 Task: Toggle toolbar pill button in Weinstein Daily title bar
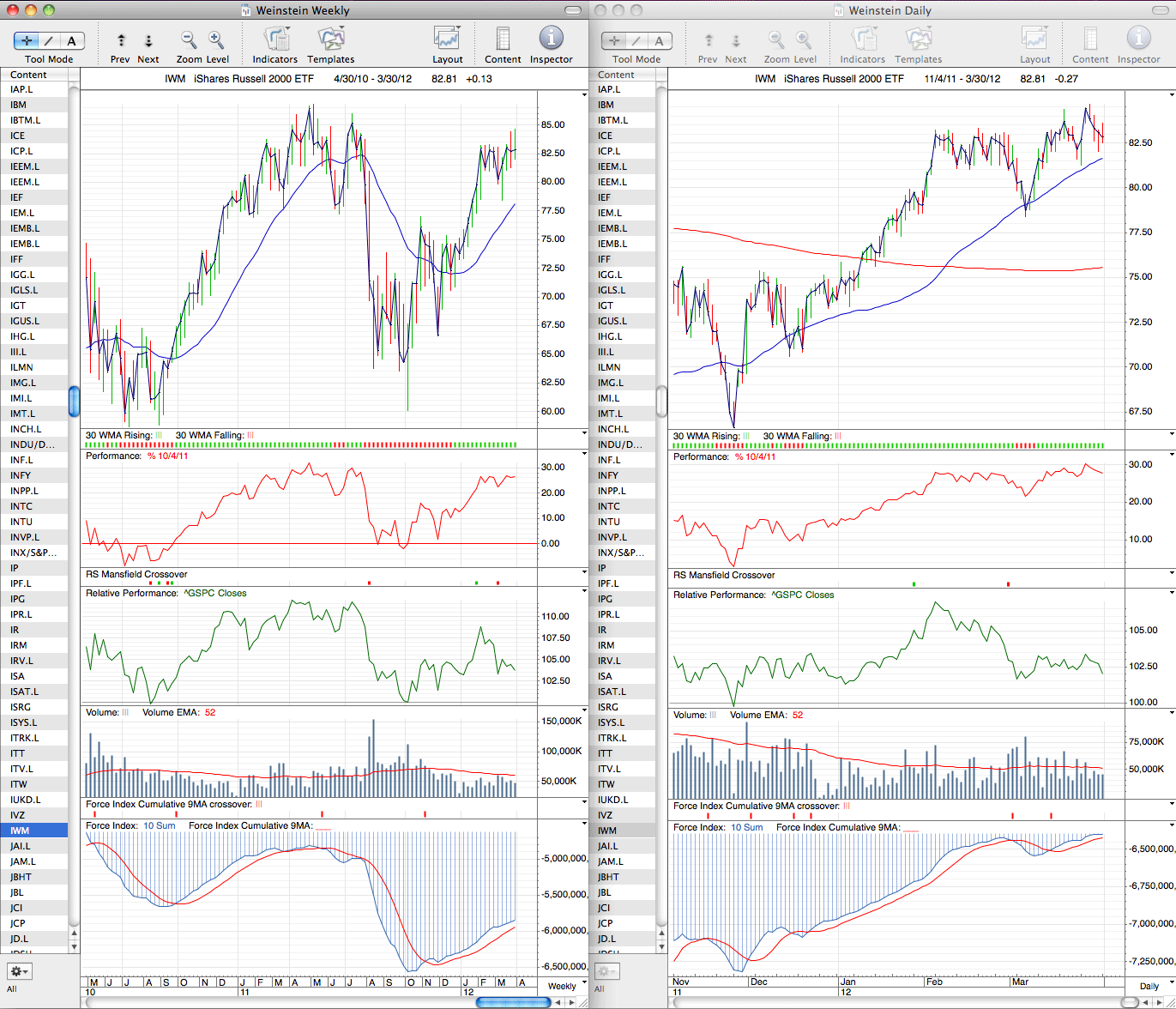(1161, 10)
